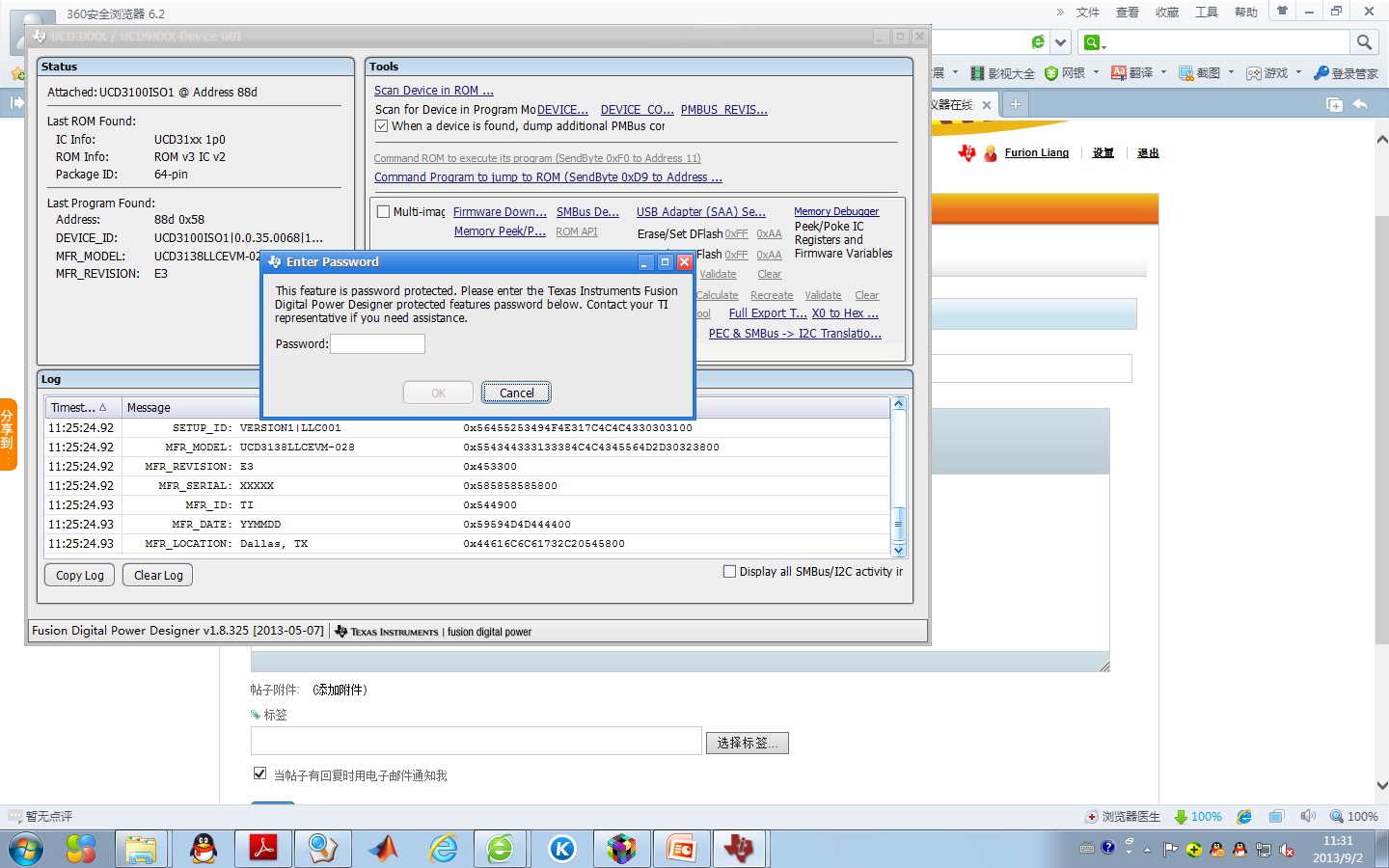Toggle dump additional PMBus commands checkbox

click(382, 126)
